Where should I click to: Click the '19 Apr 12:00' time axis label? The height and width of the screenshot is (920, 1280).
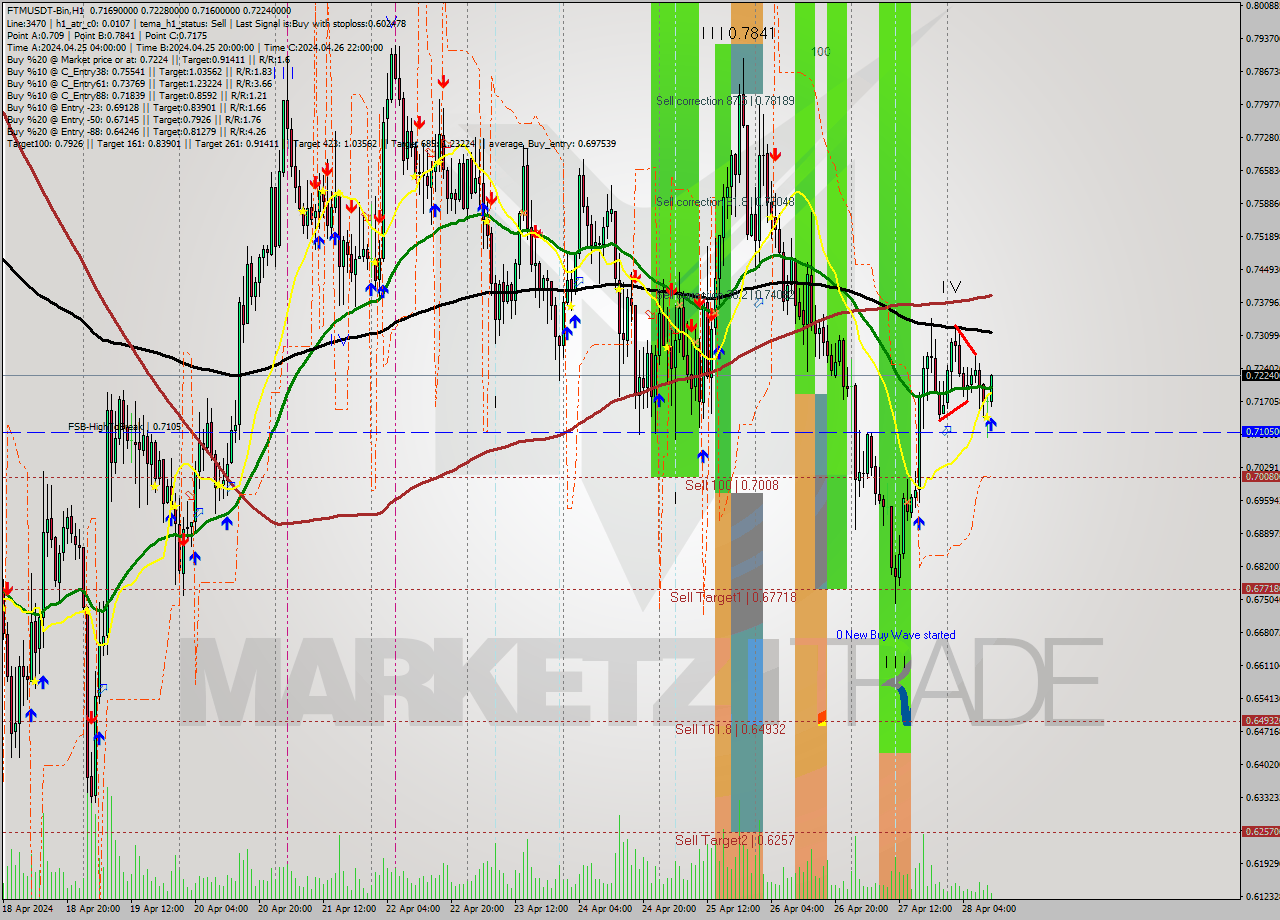tap(158, 909)
